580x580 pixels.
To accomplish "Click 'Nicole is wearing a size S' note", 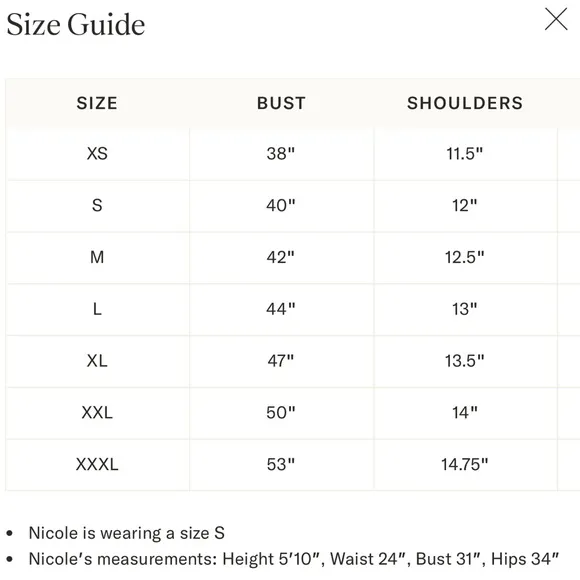I will coord(127,533).
